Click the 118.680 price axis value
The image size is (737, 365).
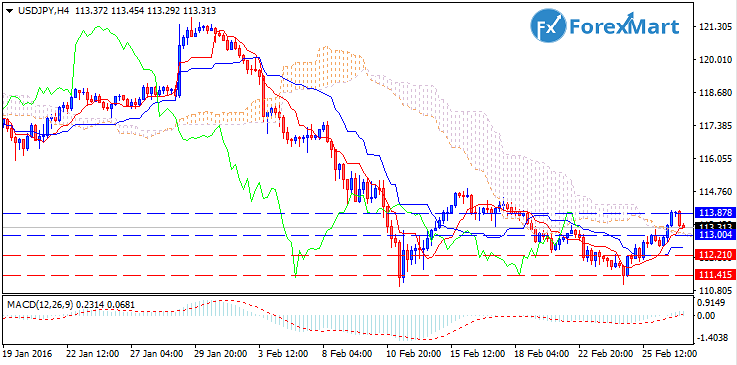point(714,93)
